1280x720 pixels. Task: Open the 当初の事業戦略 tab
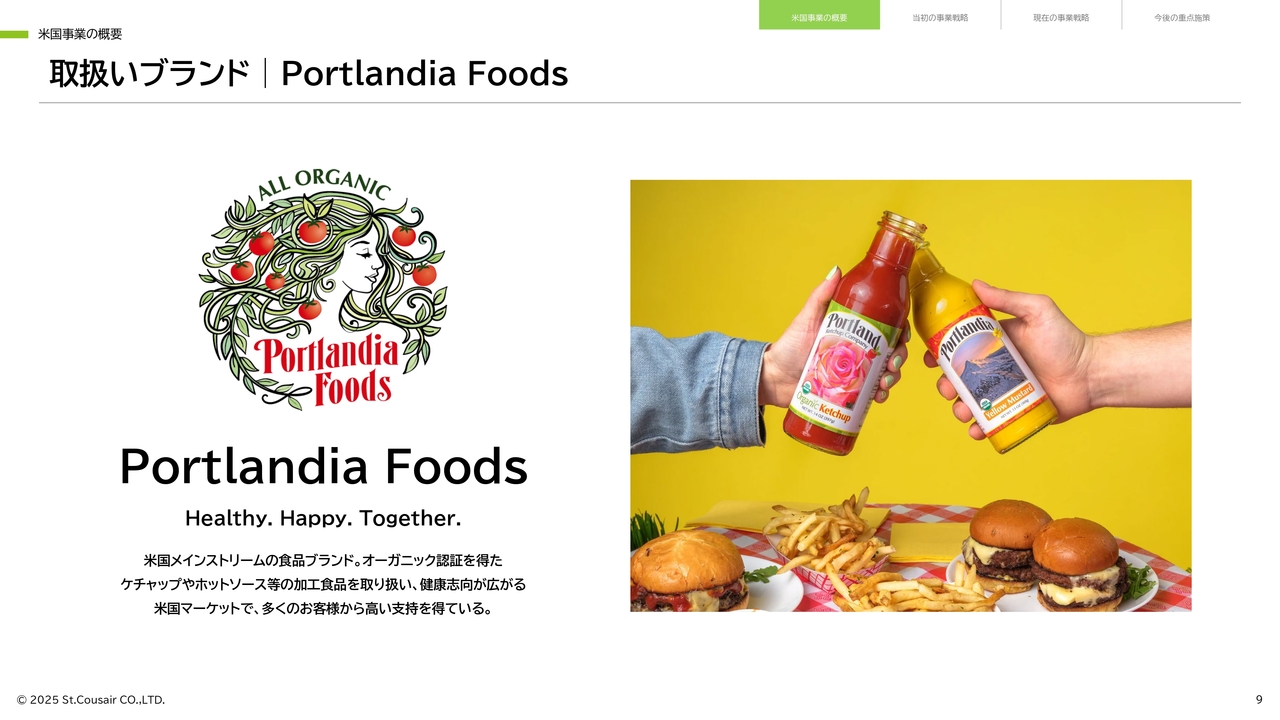tap(940, 15)
